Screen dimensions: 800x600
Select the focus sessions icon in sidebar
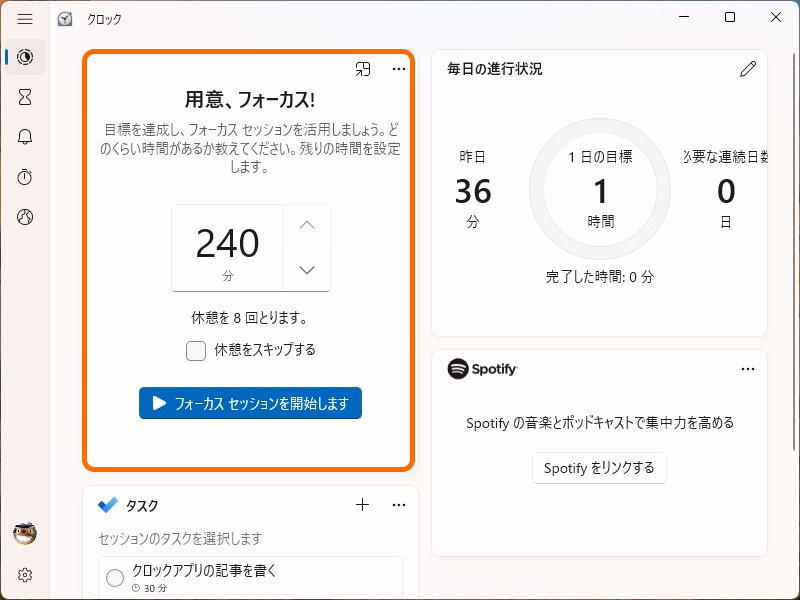[24, 57]
